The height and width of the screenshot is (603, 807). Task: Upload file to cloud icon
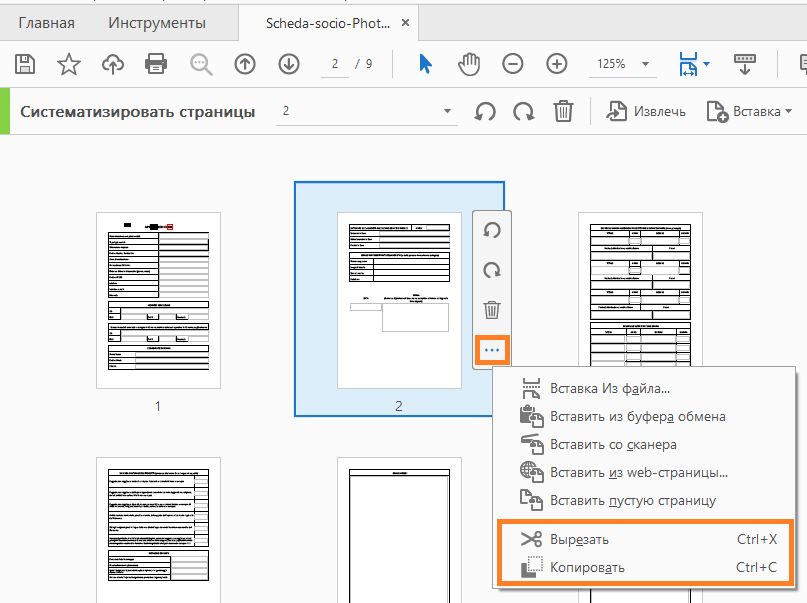point(113,64)
